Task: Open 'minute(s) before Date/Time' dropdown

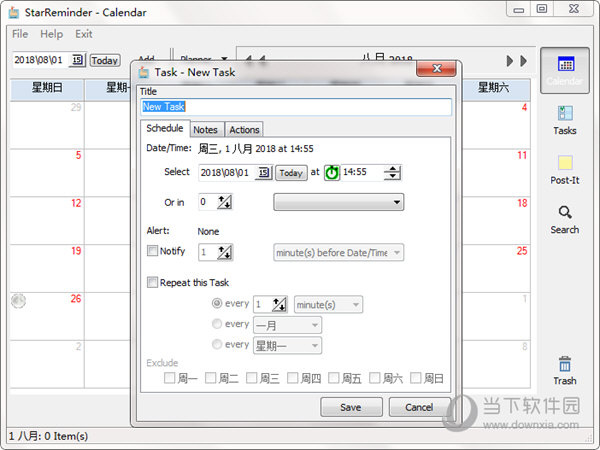Action: click(338, 253)
